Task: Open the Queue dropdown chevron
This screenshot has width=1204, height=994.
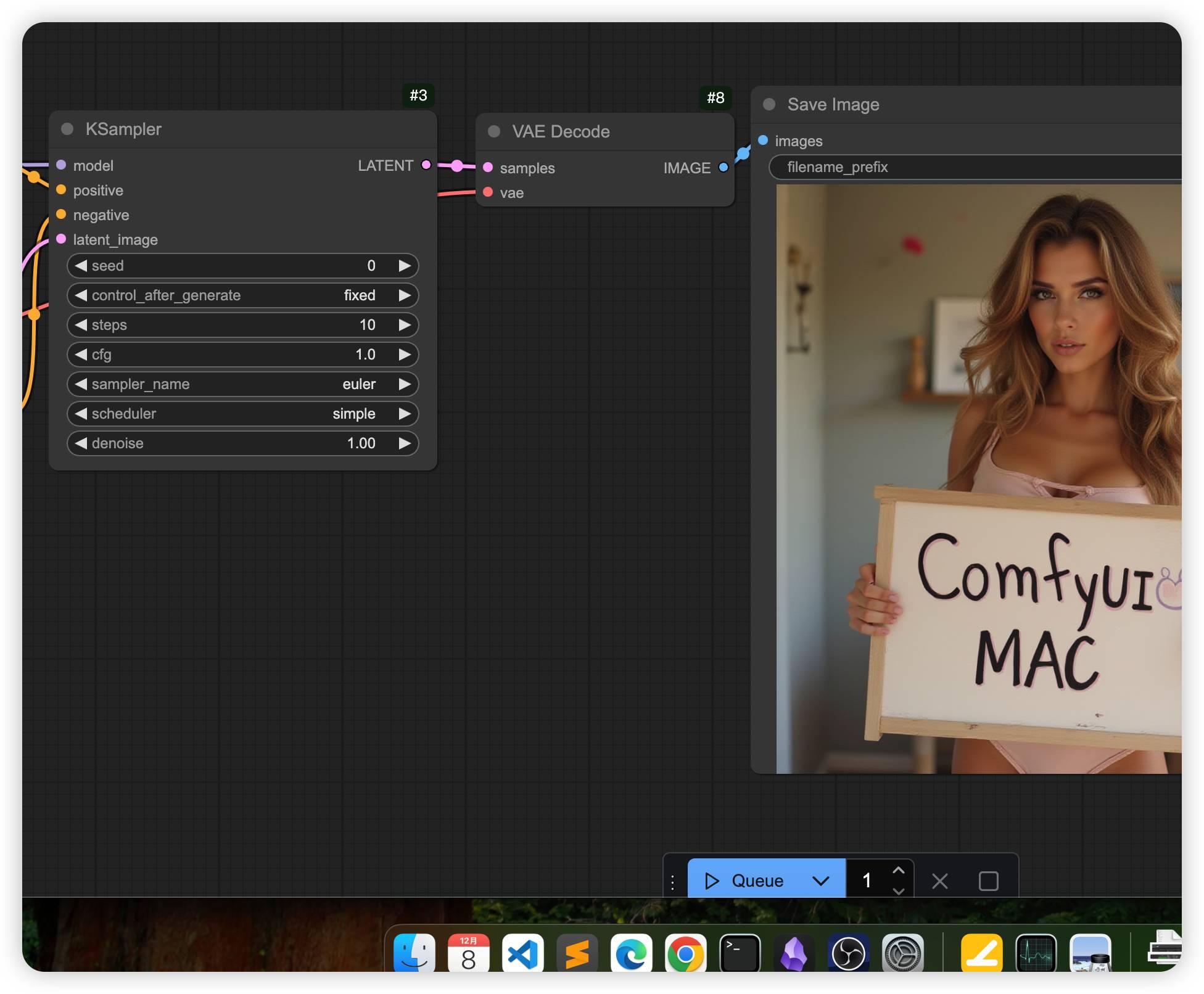Action: [x=820, y=881]
